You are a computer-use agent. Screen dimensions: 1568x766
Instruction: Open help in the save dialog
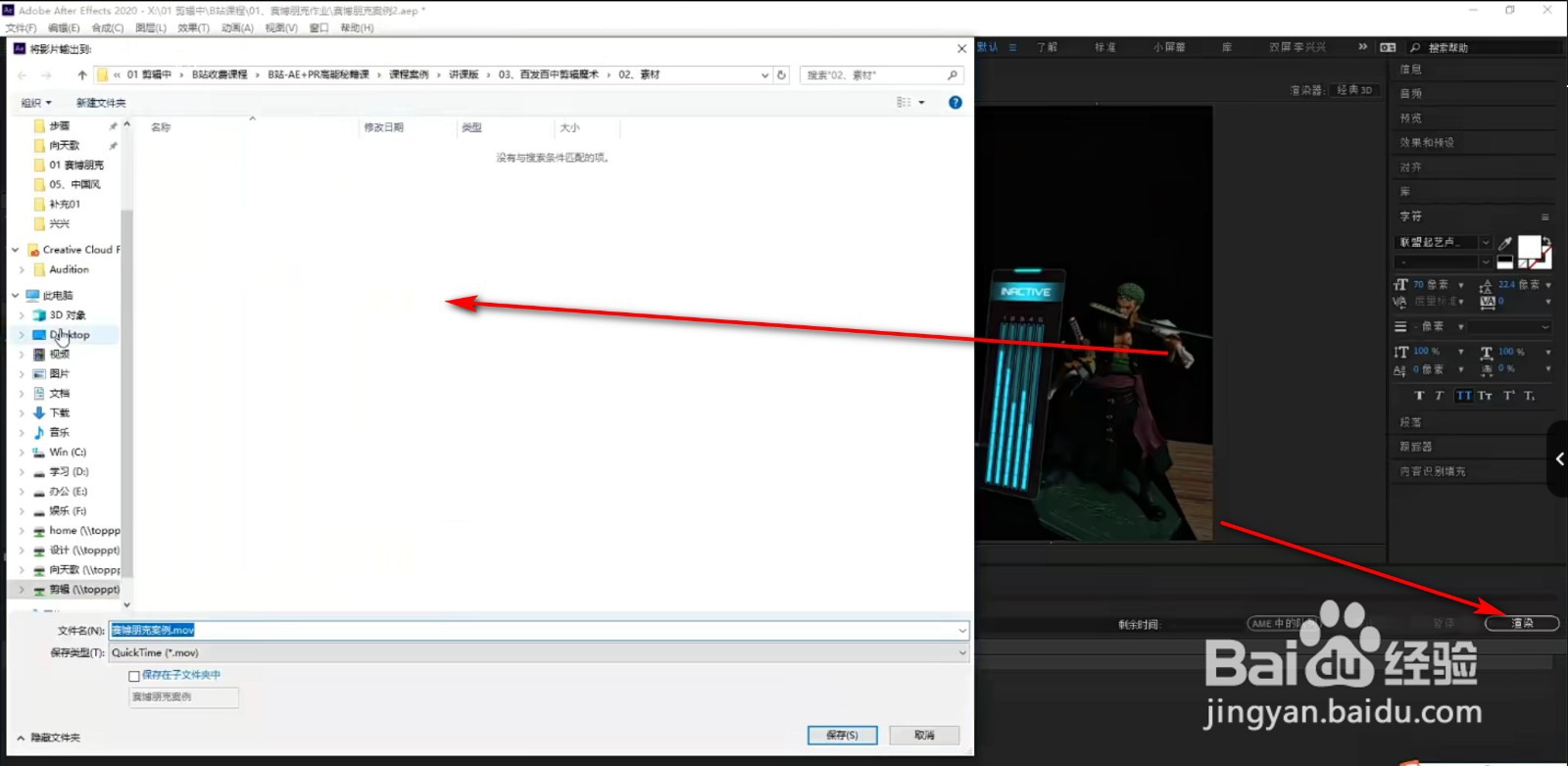pyautogui.click(x=955, y=103)
